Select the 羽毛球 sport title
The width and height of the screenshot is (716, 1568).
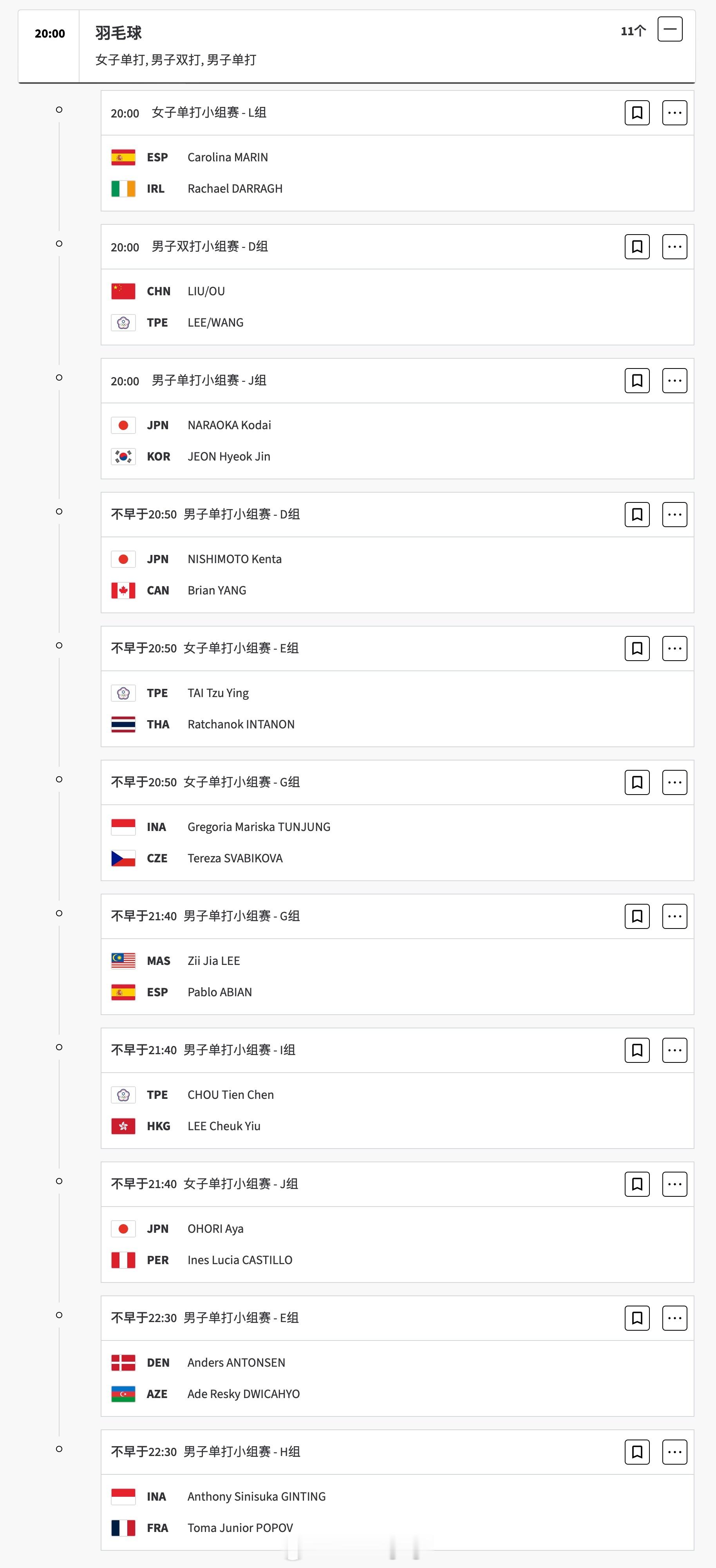click(118, 33)
